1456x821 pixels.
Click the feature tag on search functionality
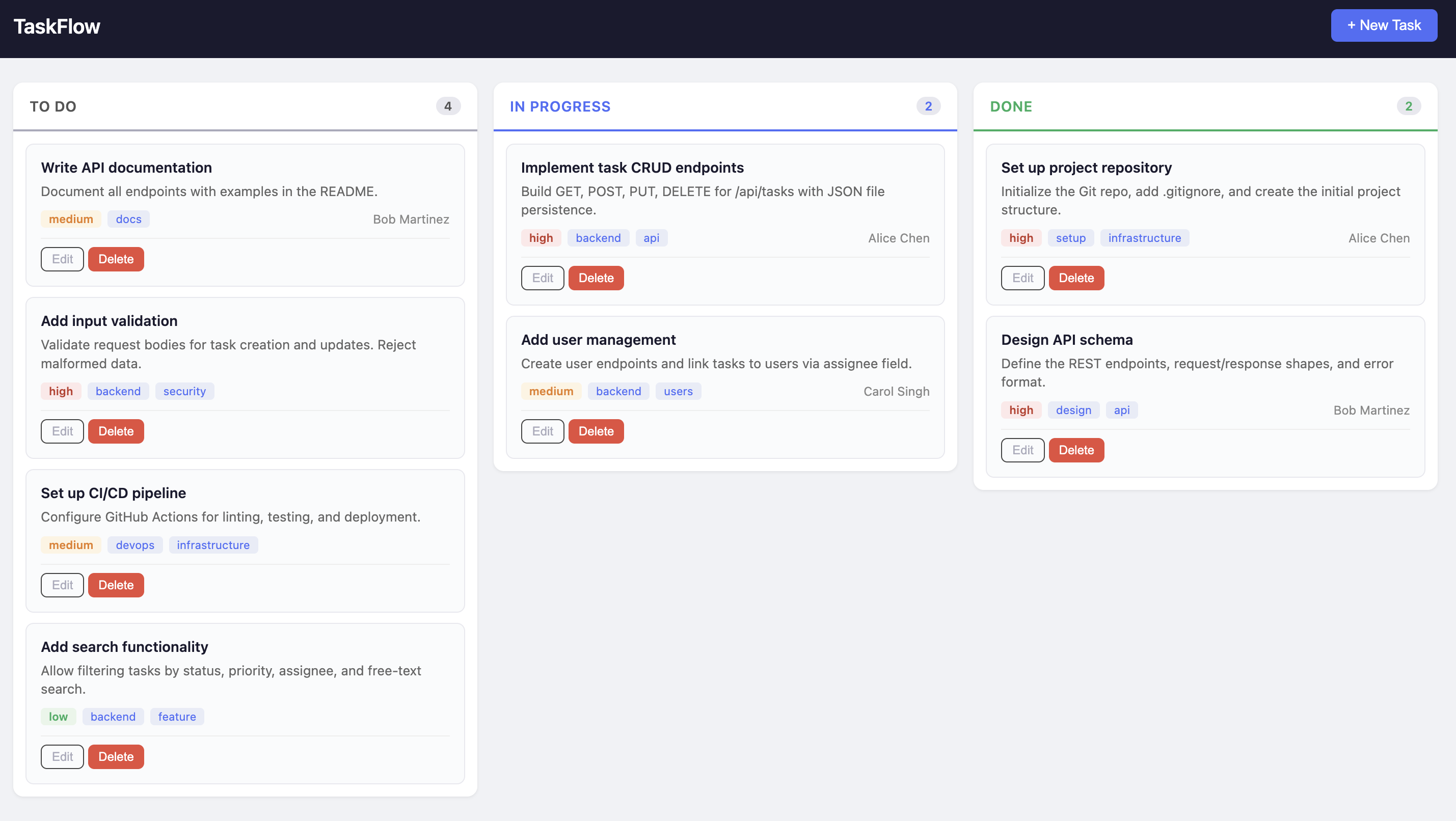point(177,717)
